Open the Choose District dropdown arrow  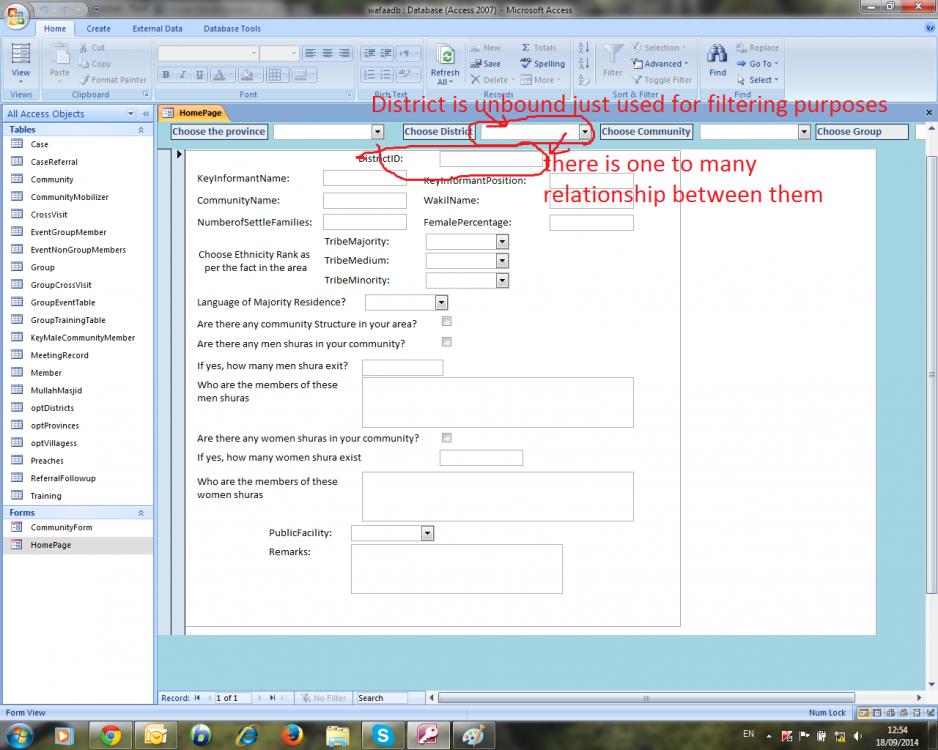point(584,132)
